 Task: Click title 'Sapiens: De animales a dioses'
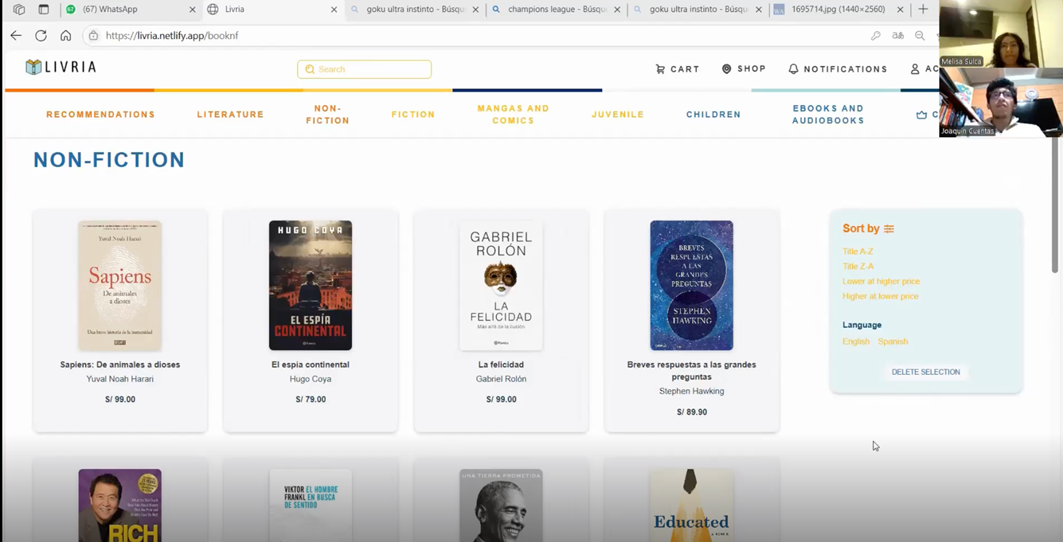pyautogui.click(x=120, y=365)
